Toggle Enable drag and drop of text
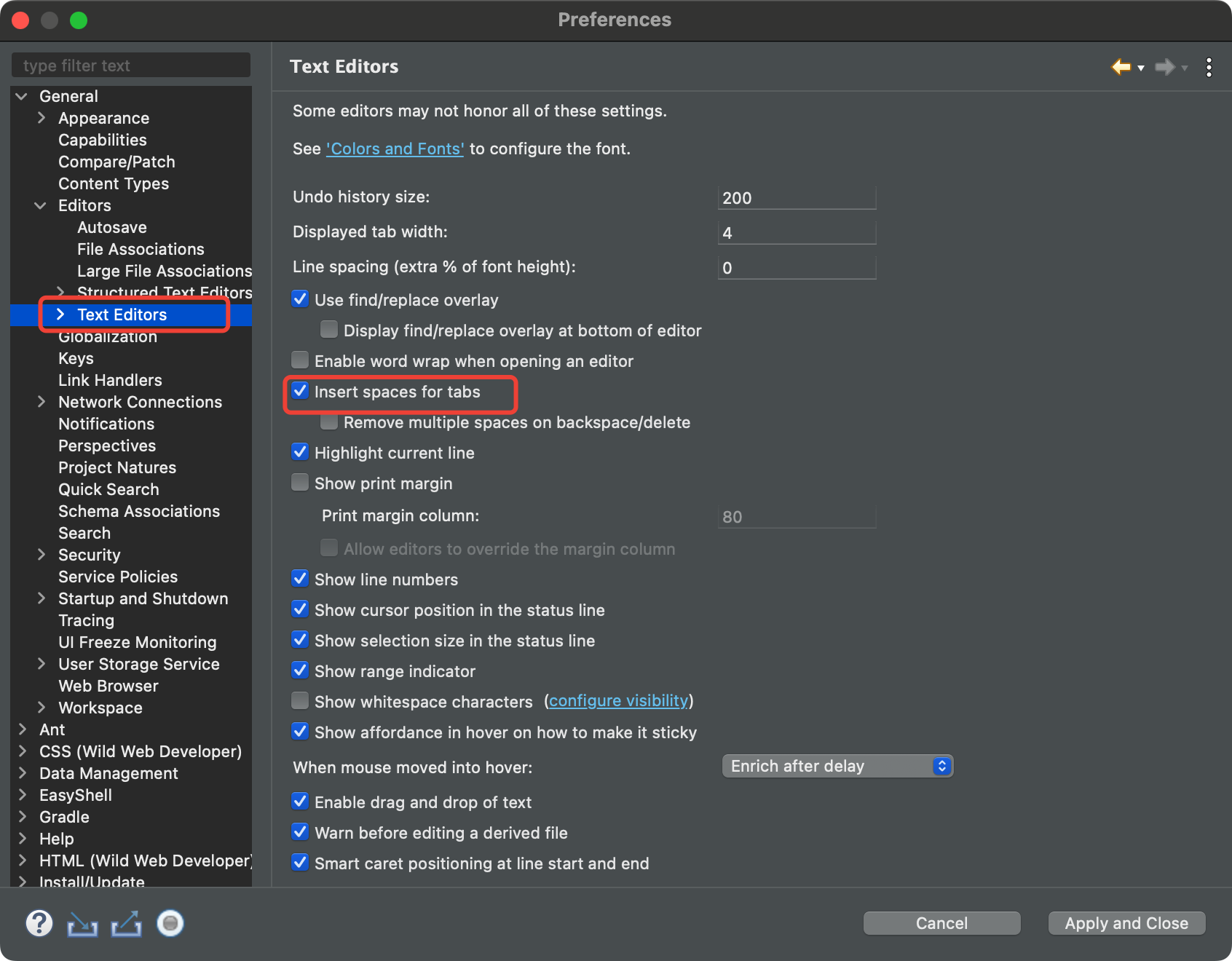The image size is (1232, 961). point(300,802)
